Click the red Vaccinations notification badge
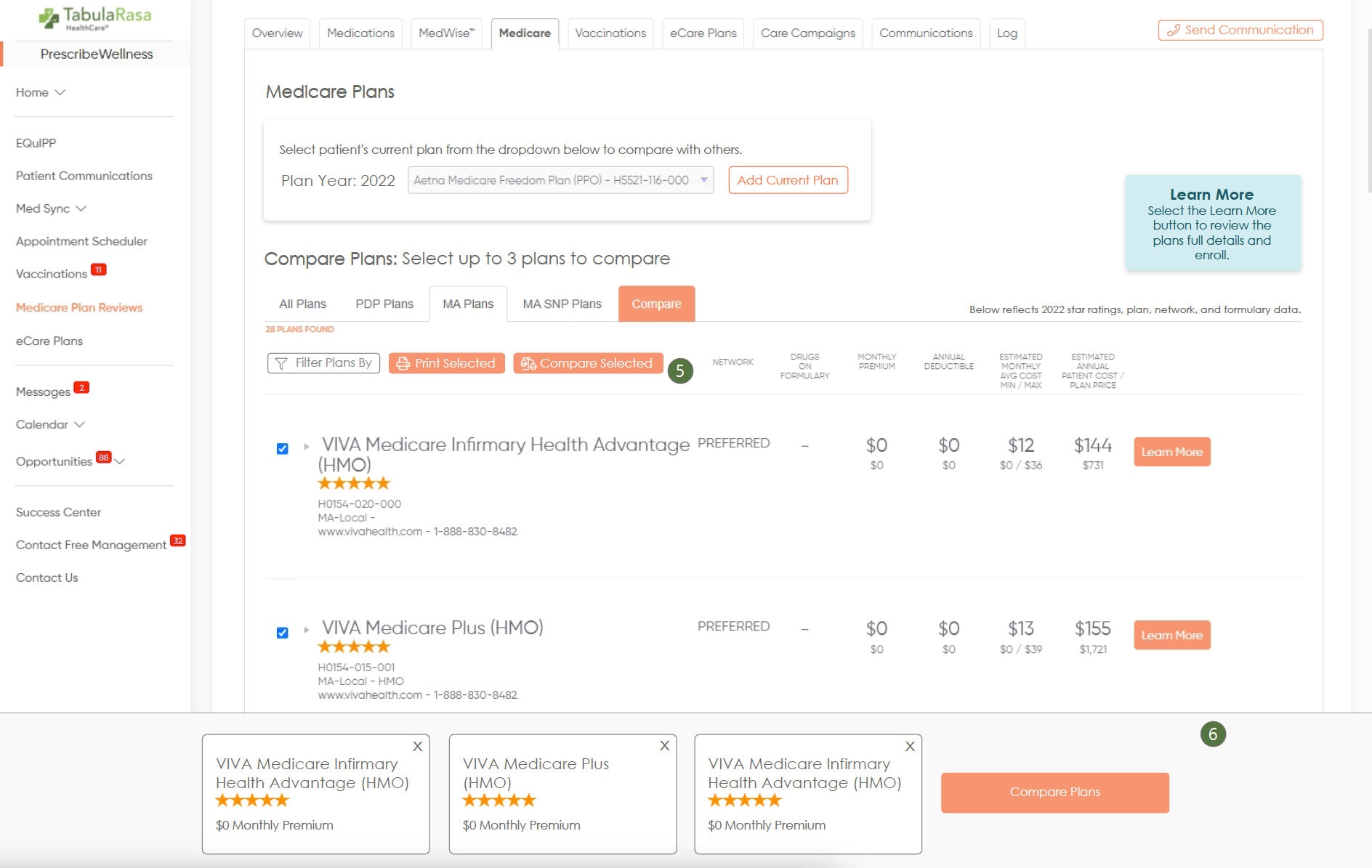This screenshot has width=1372, height=868. coord(98,269)
